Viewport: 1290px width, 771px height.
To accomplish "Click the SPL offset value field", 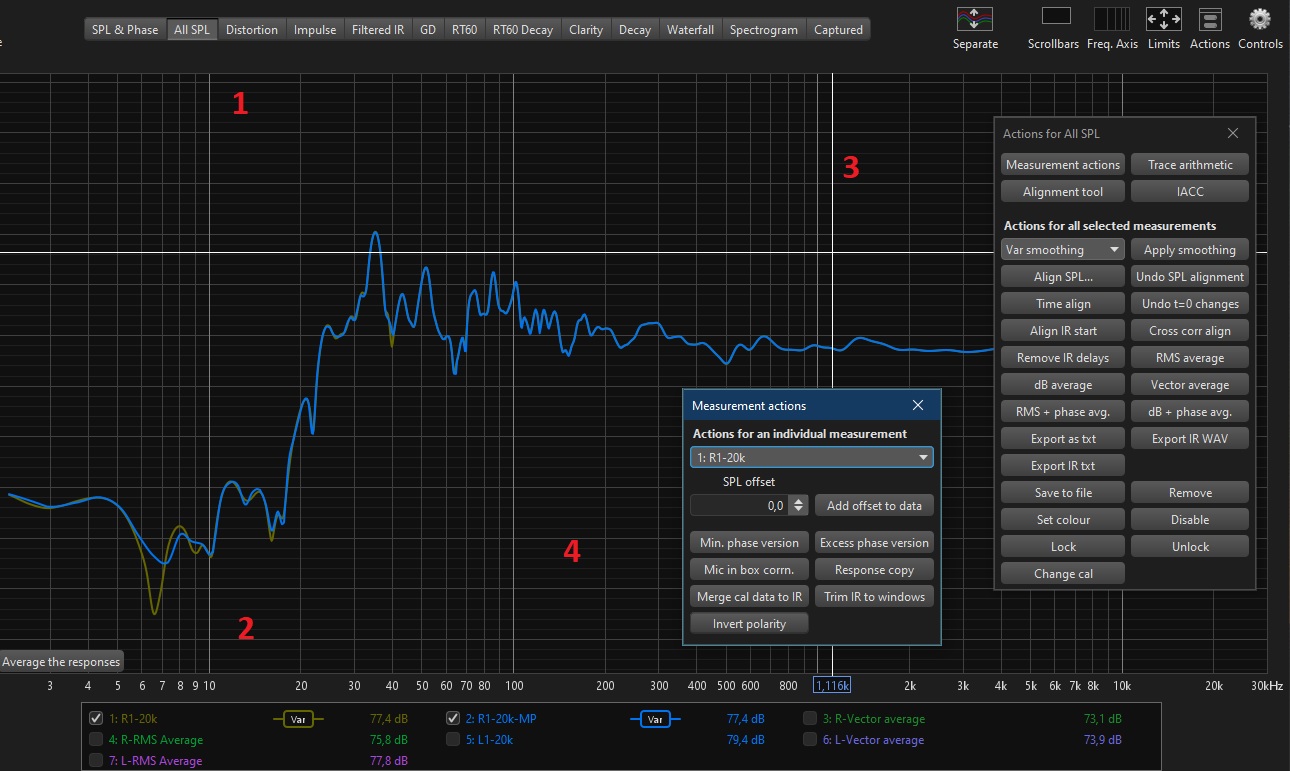I will (x=738, y=506).
